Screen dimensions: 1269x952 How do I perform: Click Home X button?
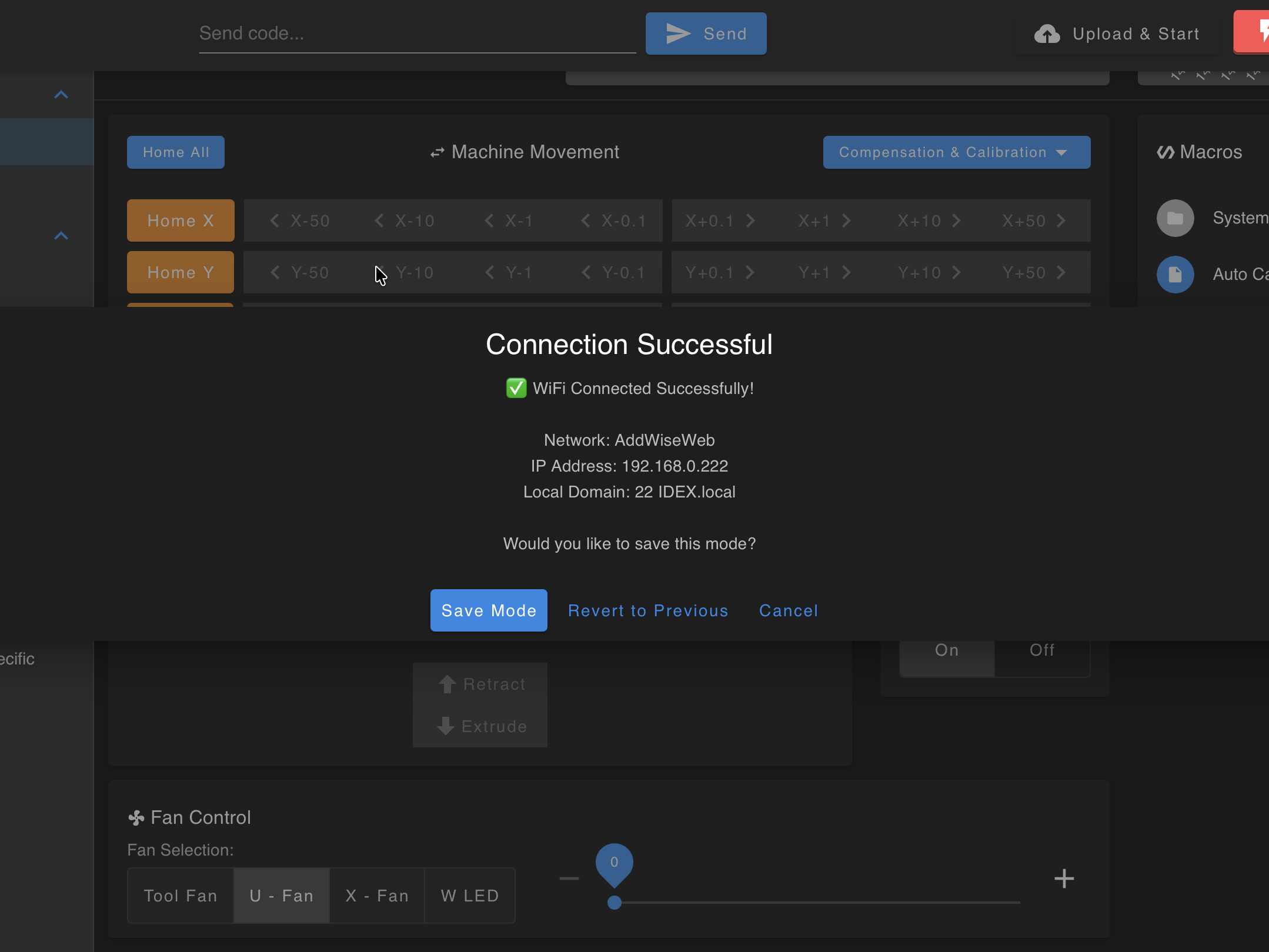pyautogui.click(x=181, y=221)
